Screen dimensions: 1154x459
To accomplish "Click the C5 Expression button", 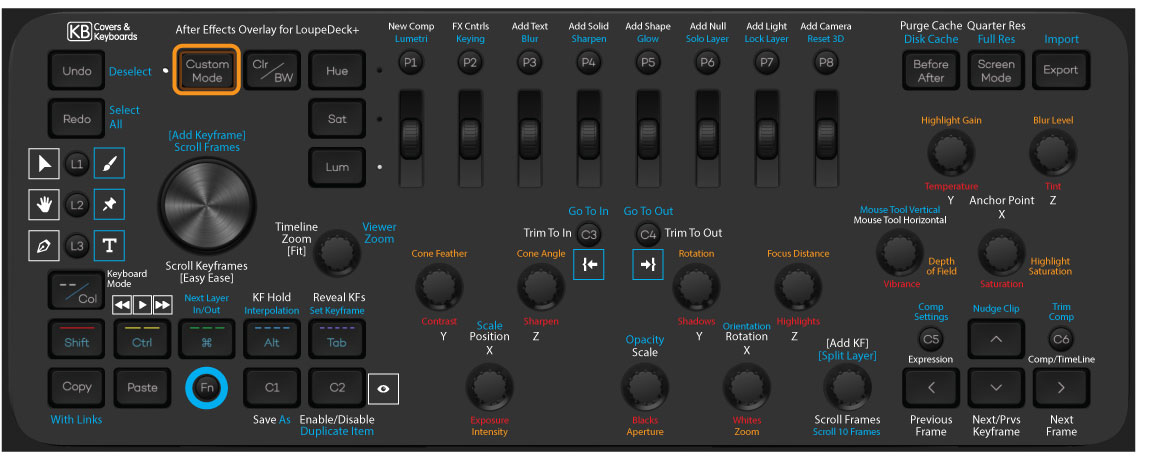I will (x=931, y=339).
